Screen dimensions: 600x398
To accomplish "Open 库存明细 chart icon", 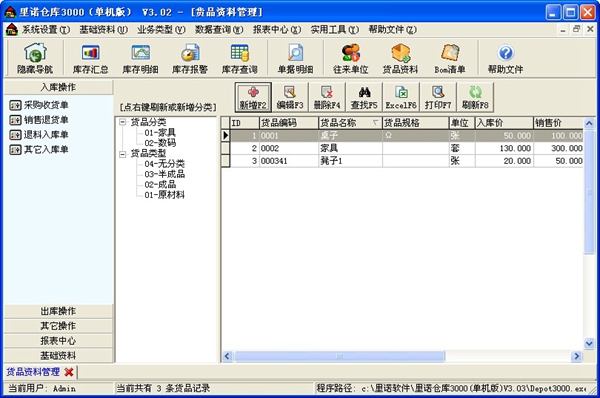I will click(x=140, y=58).
